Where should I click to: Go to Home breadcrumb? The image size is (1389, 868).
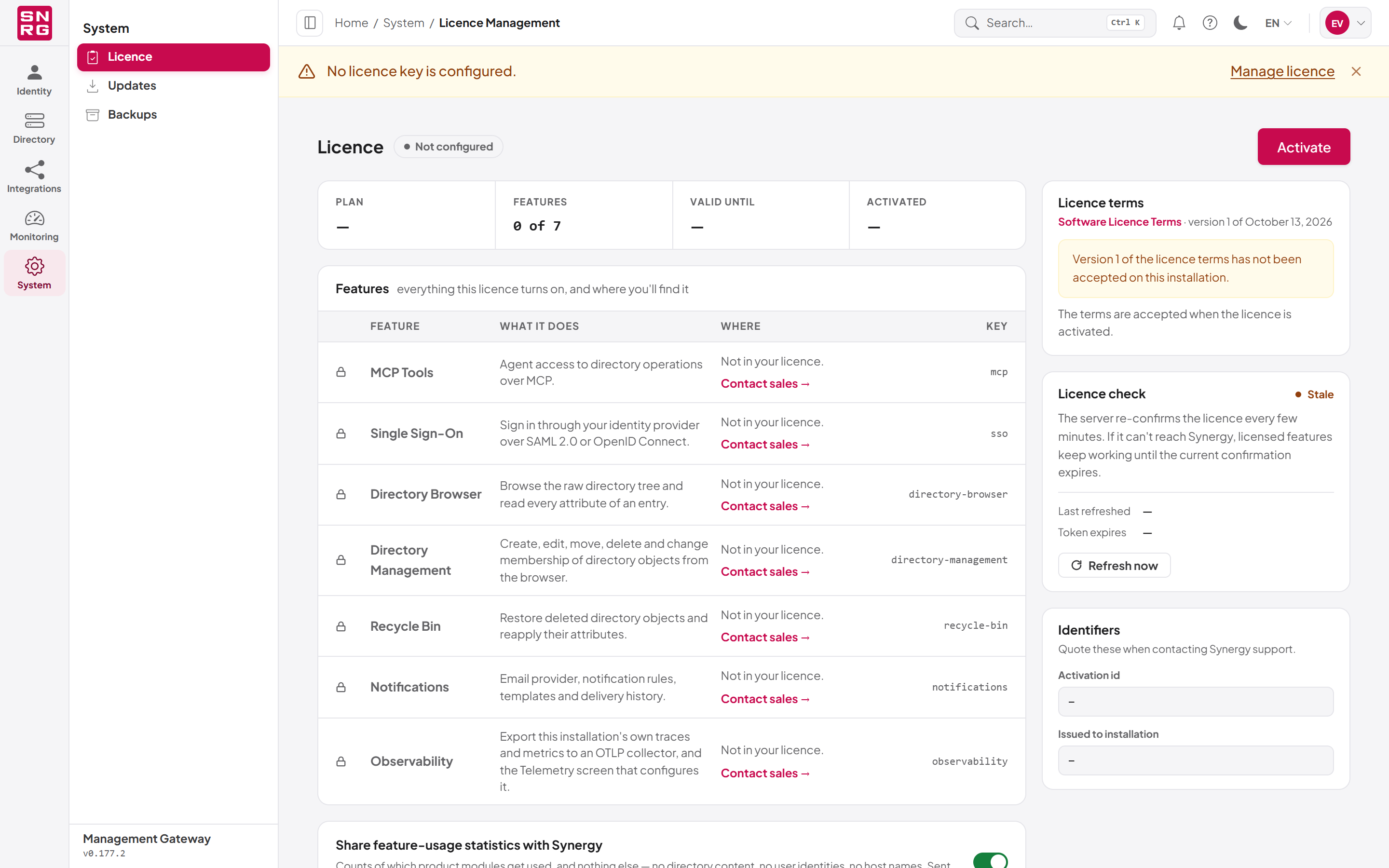(x=351, y=23)
